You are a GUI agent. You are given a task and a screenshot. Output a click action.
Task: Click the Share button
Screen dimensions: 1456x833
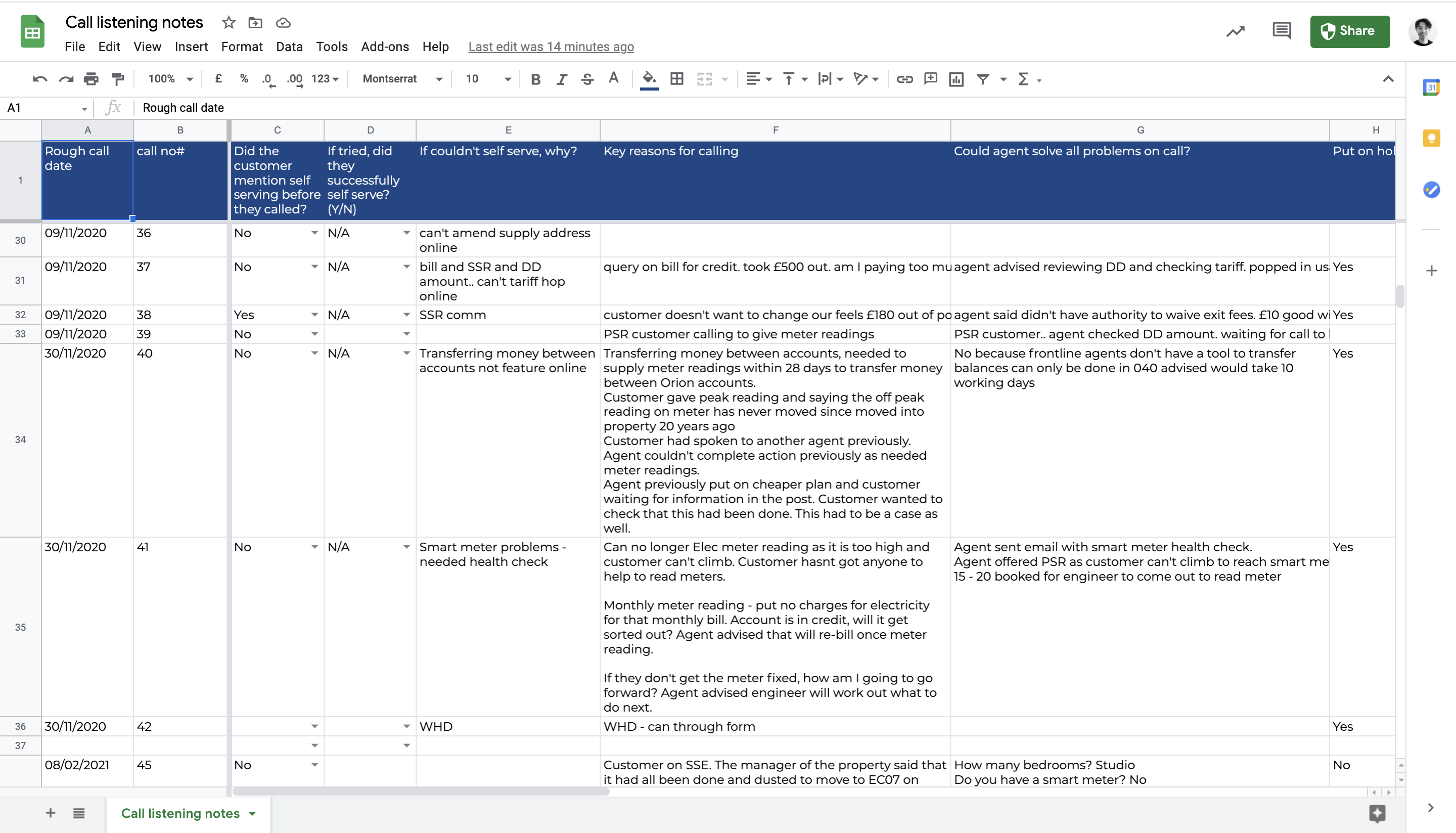(x=1348, y=30)
